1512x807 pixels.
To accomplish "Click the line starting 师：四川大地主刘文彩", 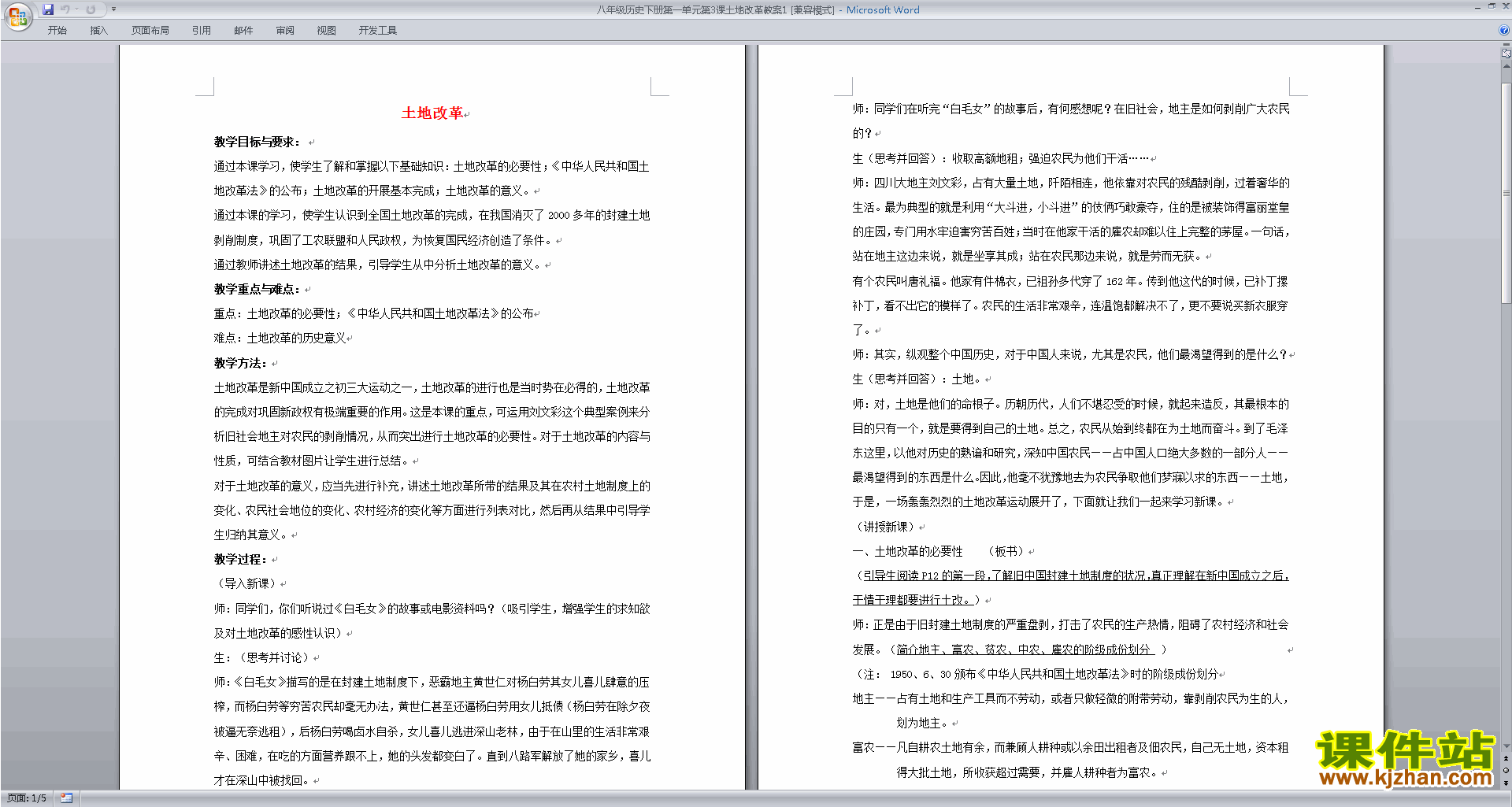I will pyautogui.click(x=1071, y=183).
